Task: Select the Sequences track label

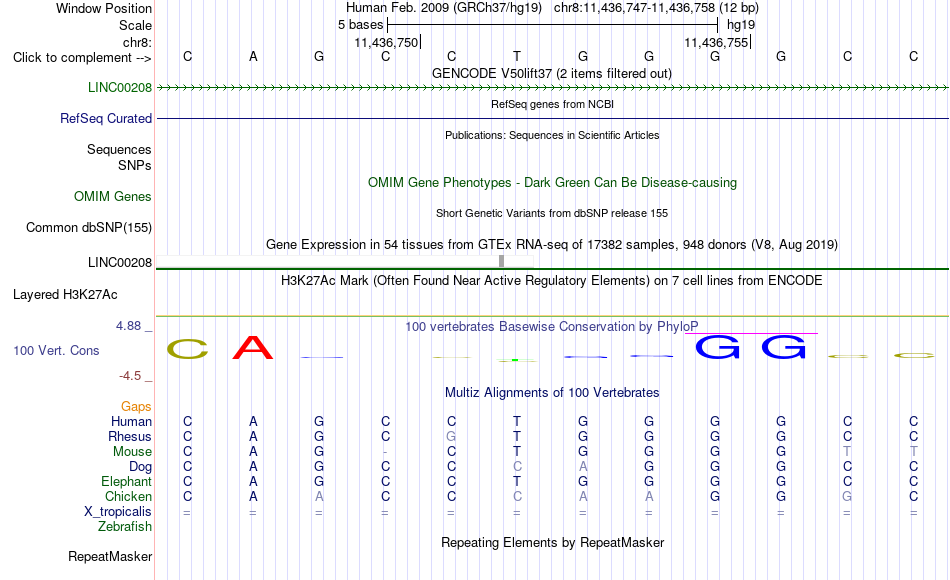Action: (x=119, y=149)
